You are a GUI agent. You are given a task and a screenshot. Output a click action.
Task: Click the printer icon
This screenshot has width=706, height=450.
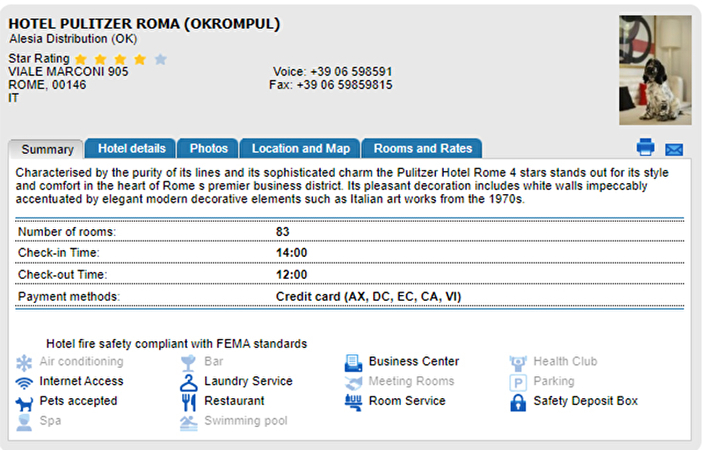[x=645, y=147]
